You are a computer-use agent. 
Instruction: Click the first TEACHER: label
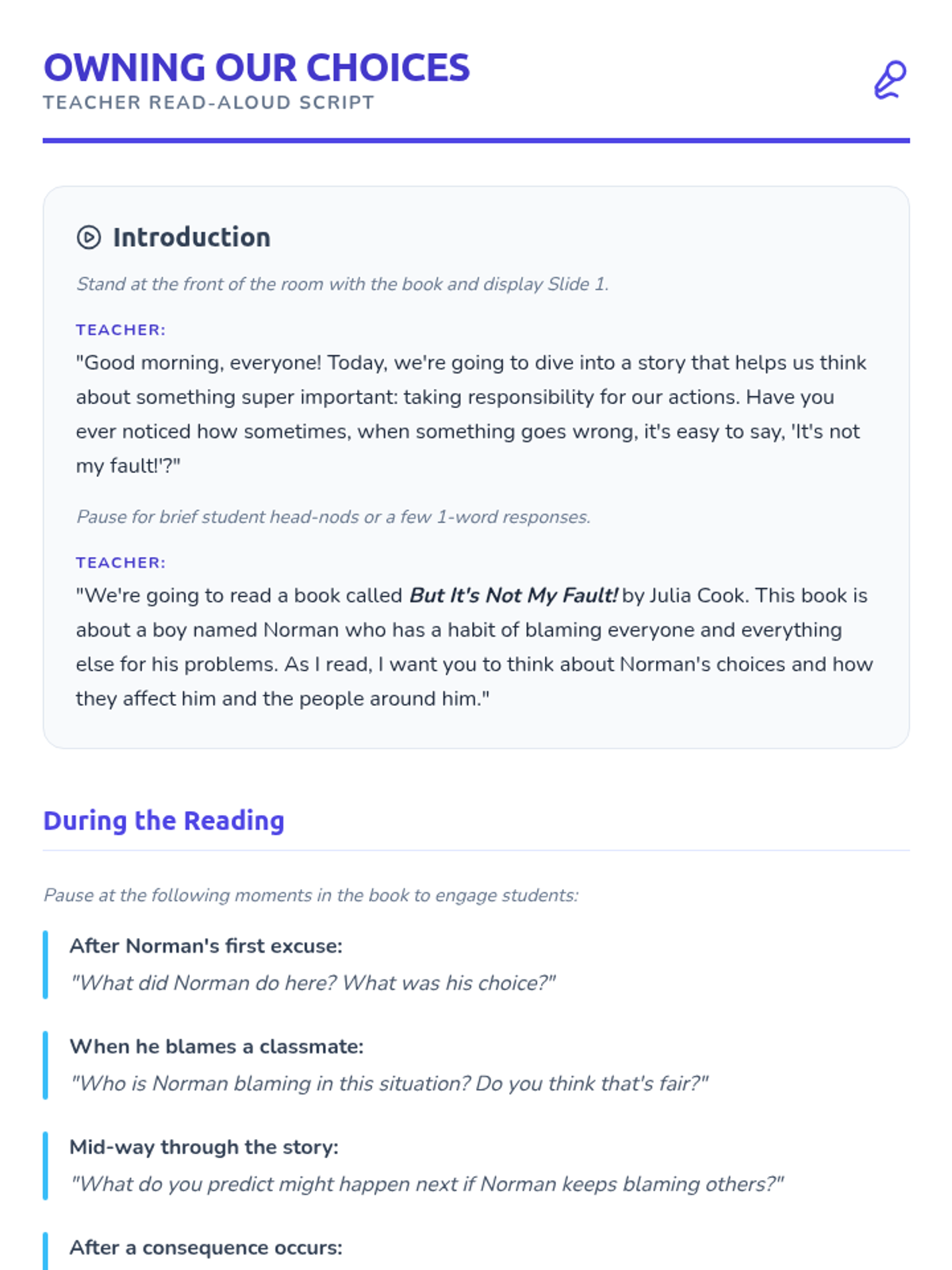tap(121, 329)
